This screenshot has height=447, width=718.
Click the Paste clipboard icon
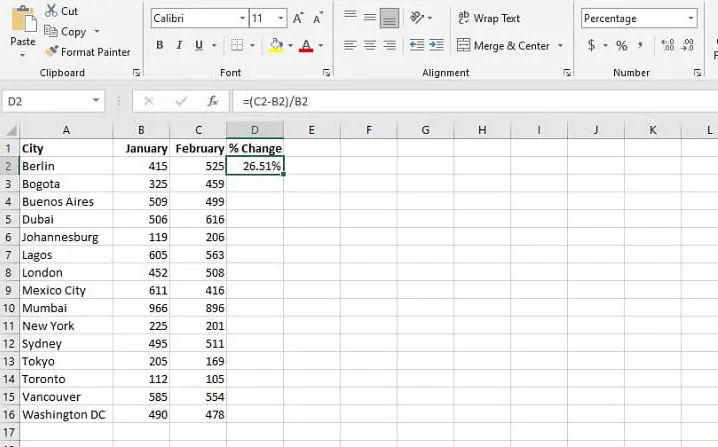point(23,20)
